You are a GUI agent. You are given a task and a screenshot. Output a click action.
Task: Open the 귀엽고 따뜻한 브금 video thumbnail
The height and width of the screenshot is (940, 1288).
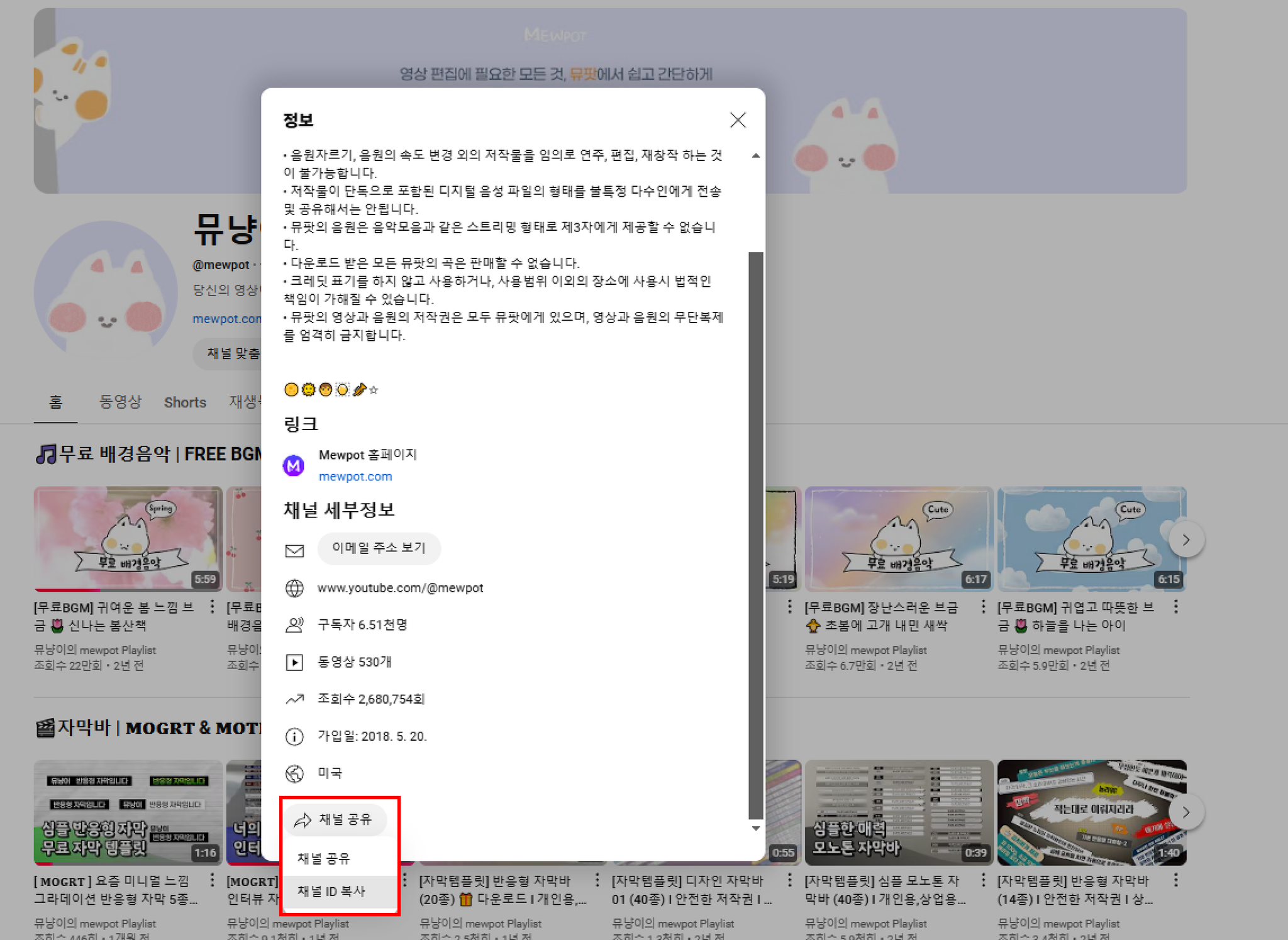coord(1092,539)
